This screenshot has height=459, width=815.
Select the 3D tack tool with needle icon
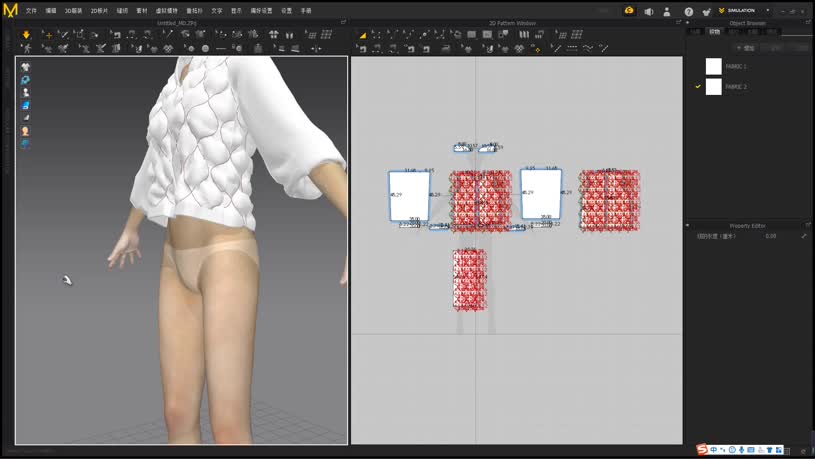pyautogui.click(x=167, y=35)
